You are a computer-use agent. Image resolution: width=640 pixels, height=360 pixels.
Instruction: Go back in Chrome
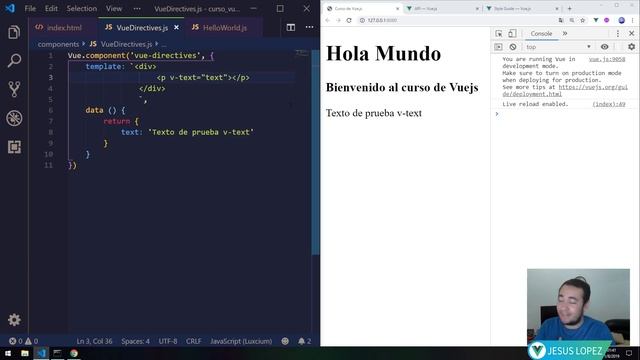coord(327,20)
